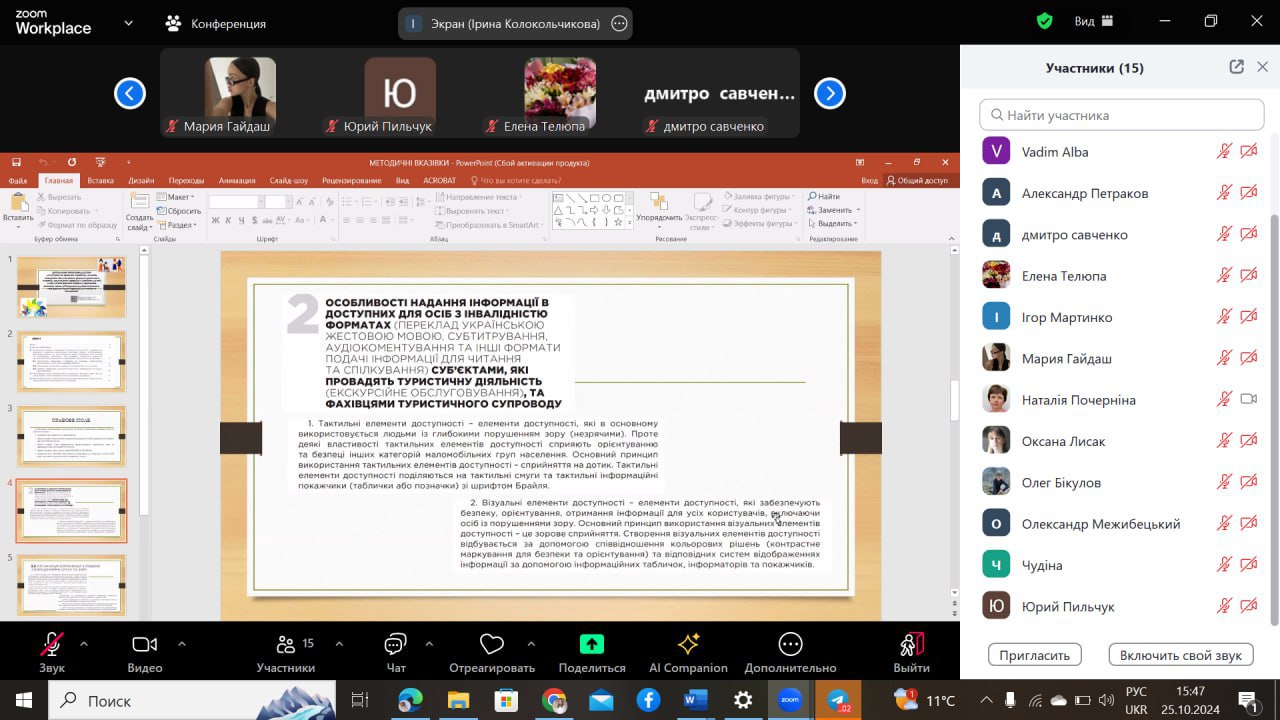Expand audio options arrow beside Звук

point(84,644)
